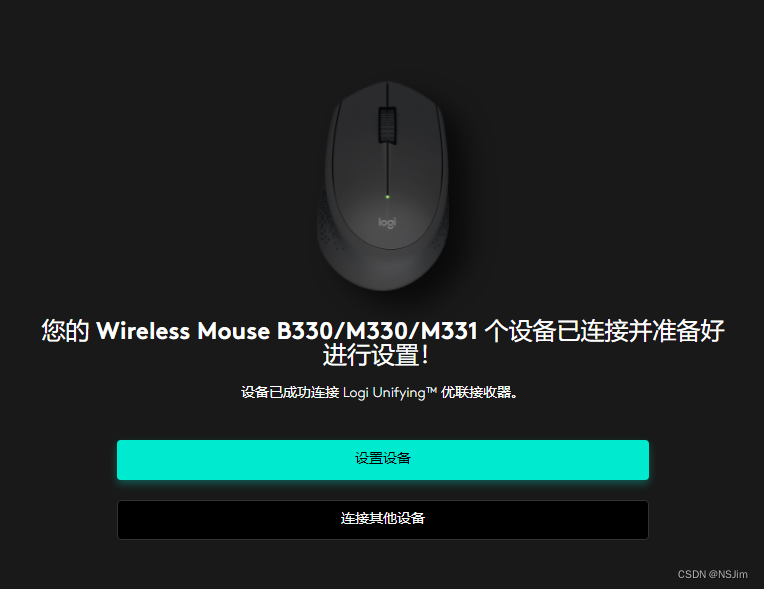Click the mouse product image

[383, 186]
